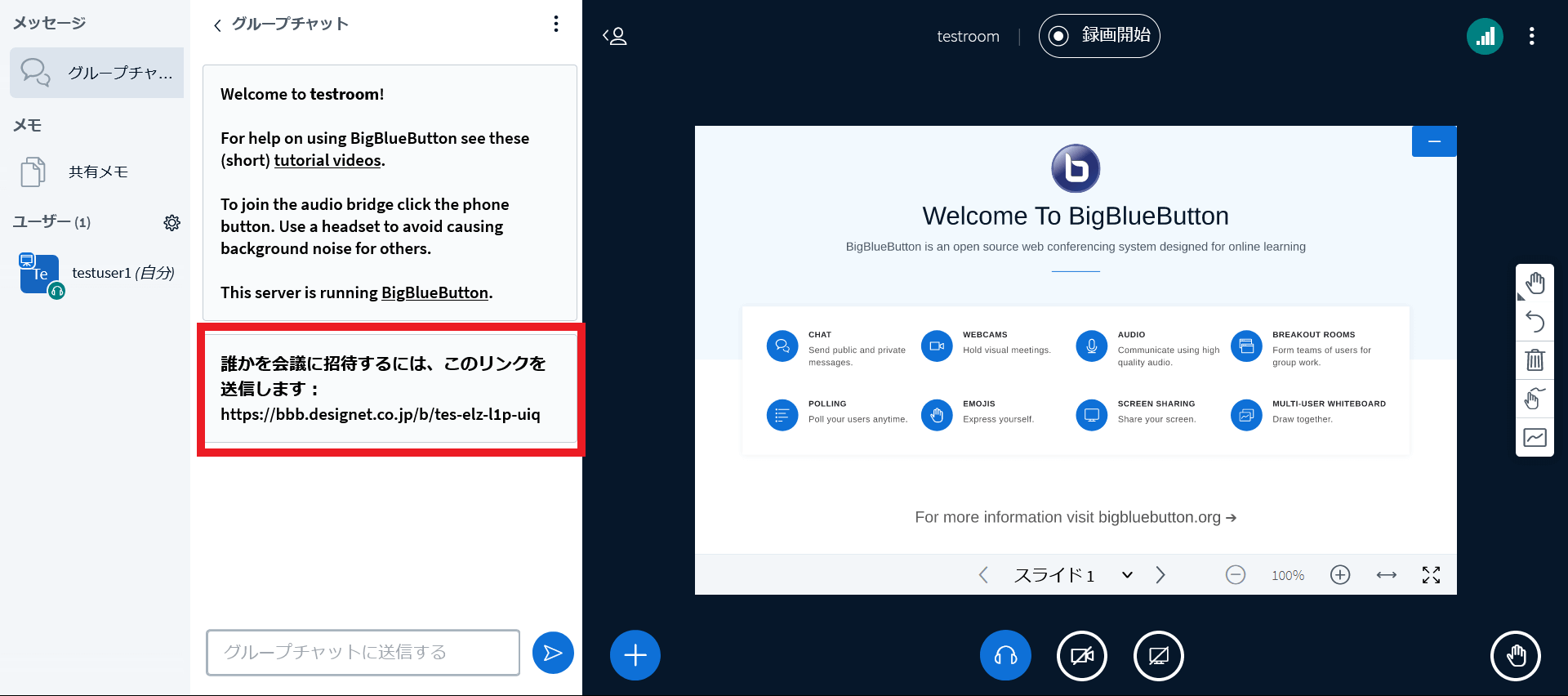Zoom in the presentation
Viewport: 1568px width, 696px height.
[x=1340, y=575]
